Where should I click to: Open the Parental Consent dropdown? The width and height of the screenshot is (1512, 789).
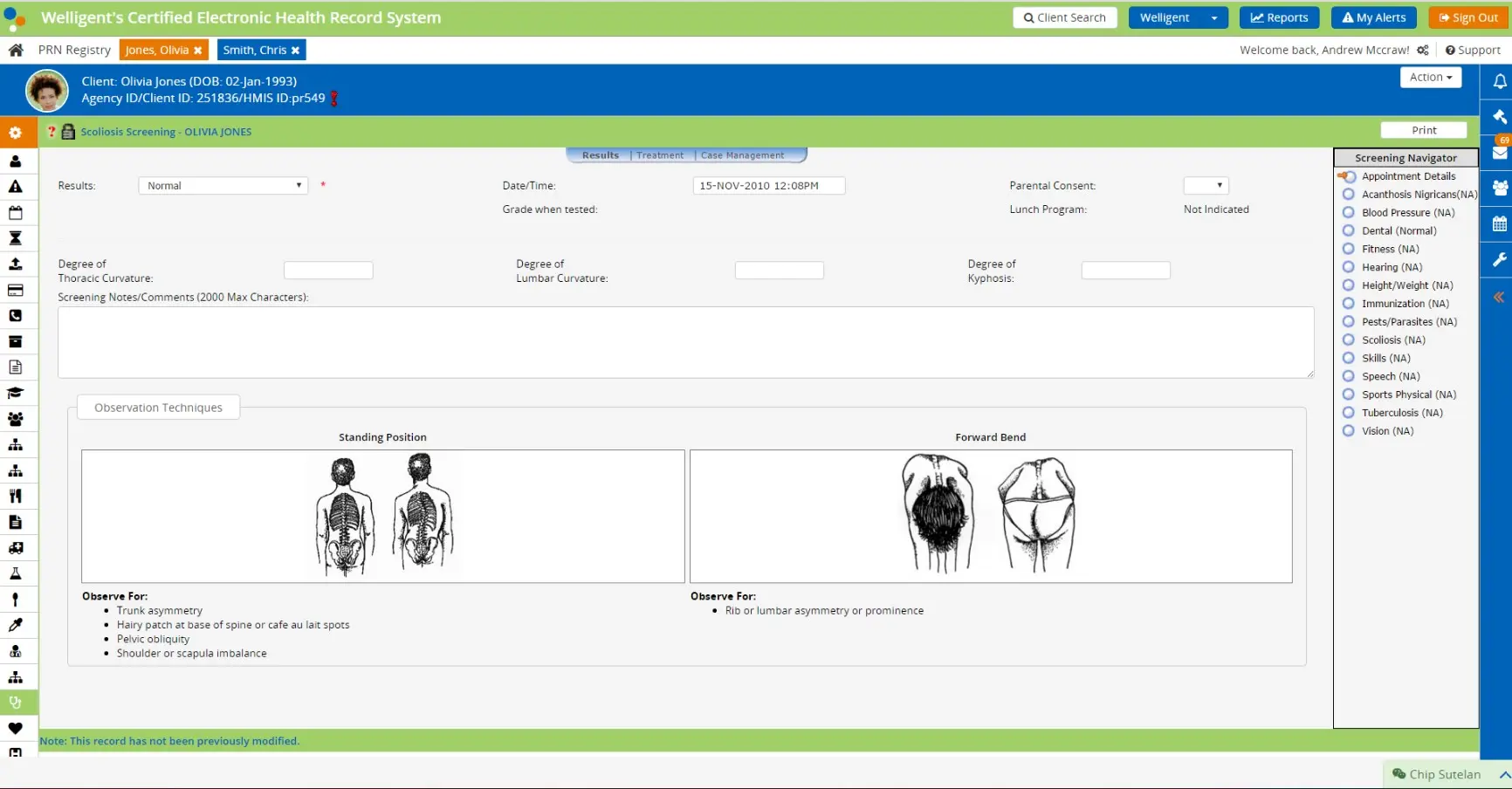point(1206,185)
